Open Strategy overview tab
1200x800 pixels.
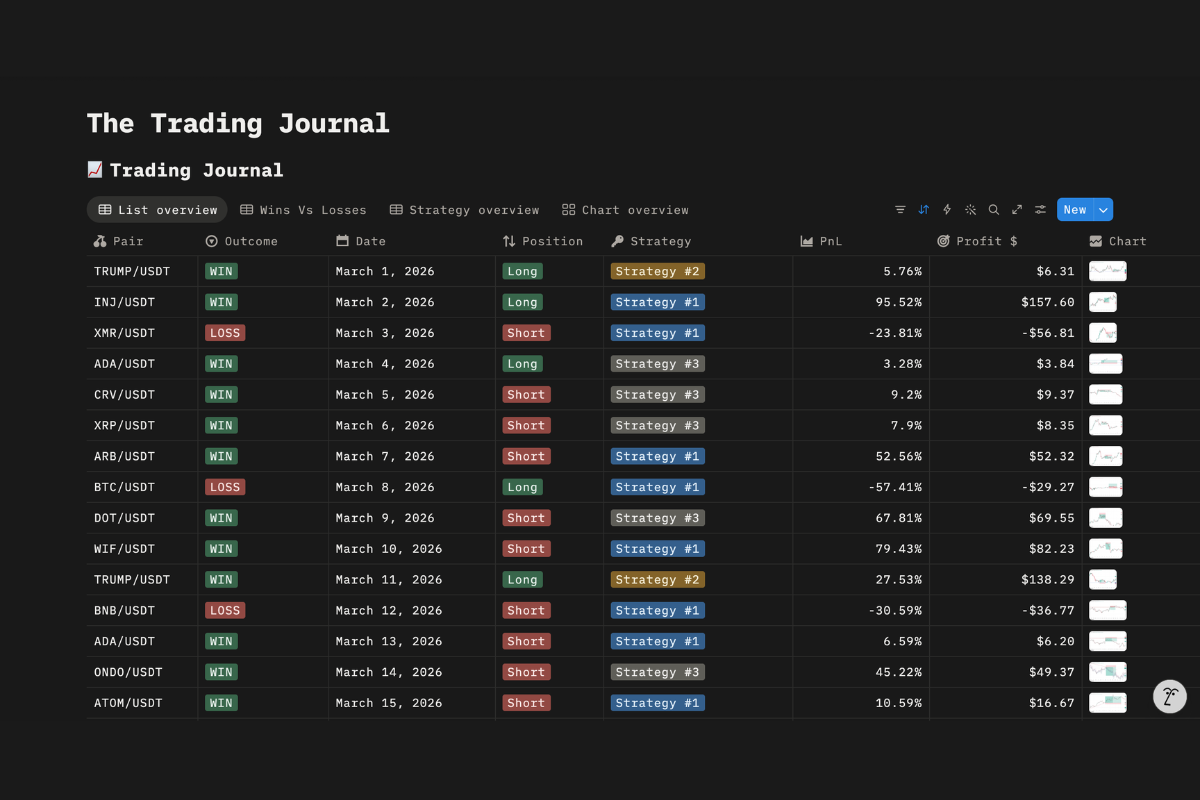coord(464,210)
